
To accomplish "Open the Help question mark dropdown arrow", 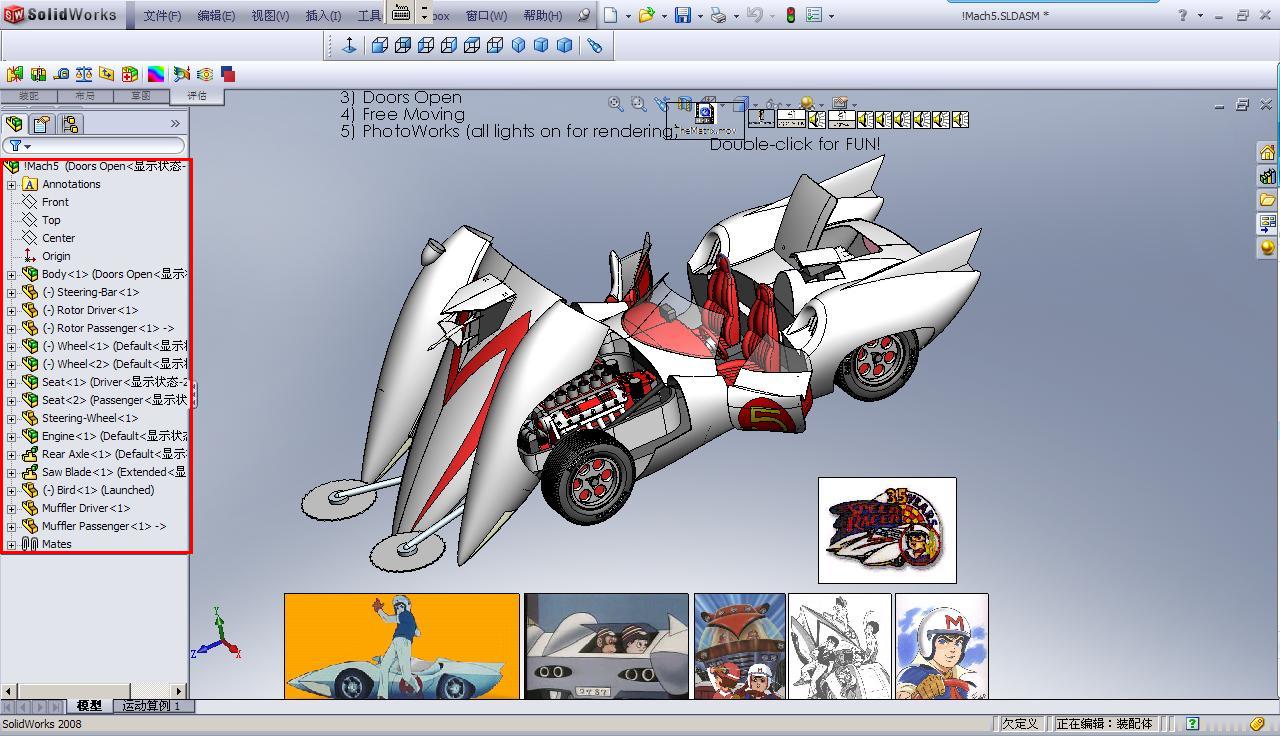I will click(1199, 16).
